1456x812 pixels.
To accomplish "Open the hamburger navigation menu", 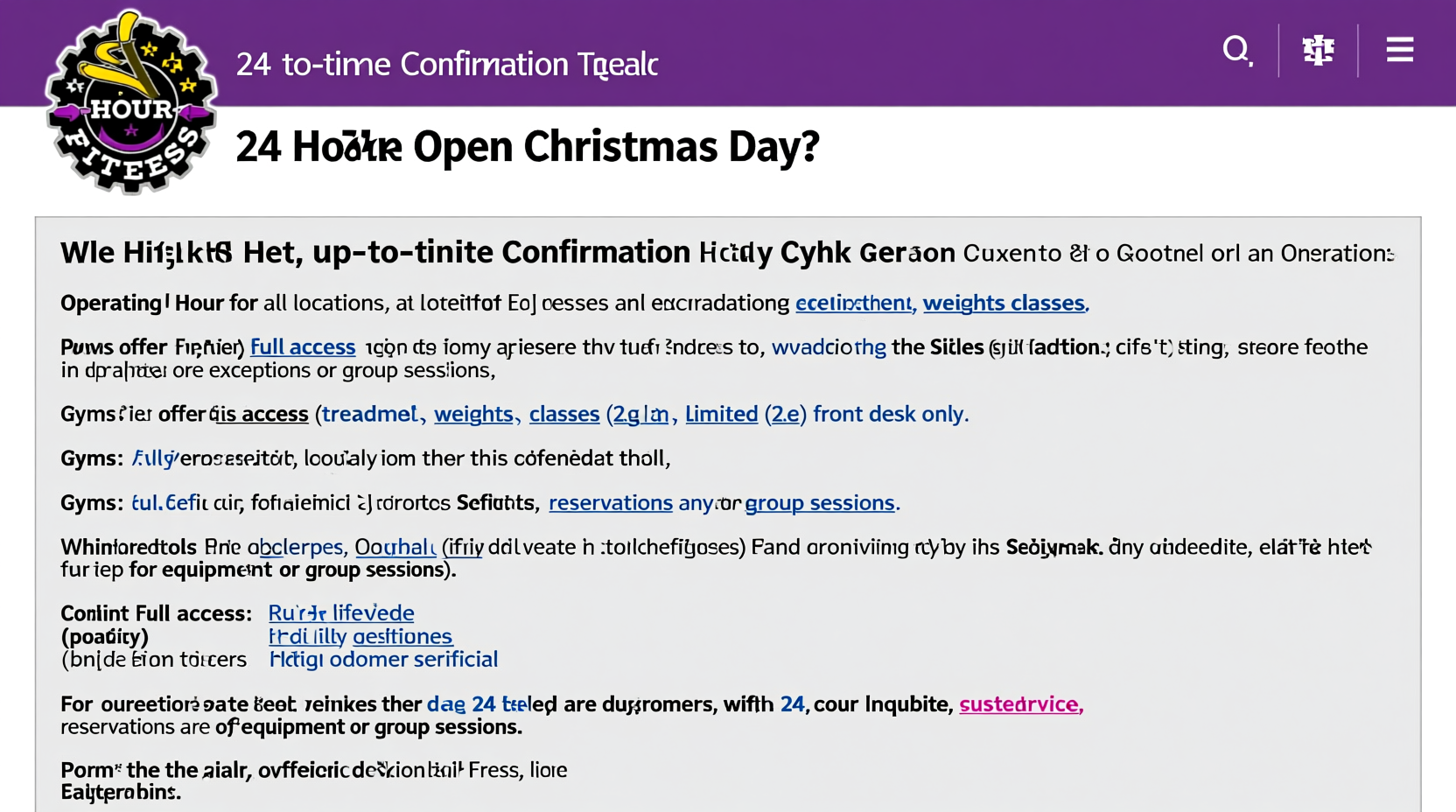I will click(1399, 50).
